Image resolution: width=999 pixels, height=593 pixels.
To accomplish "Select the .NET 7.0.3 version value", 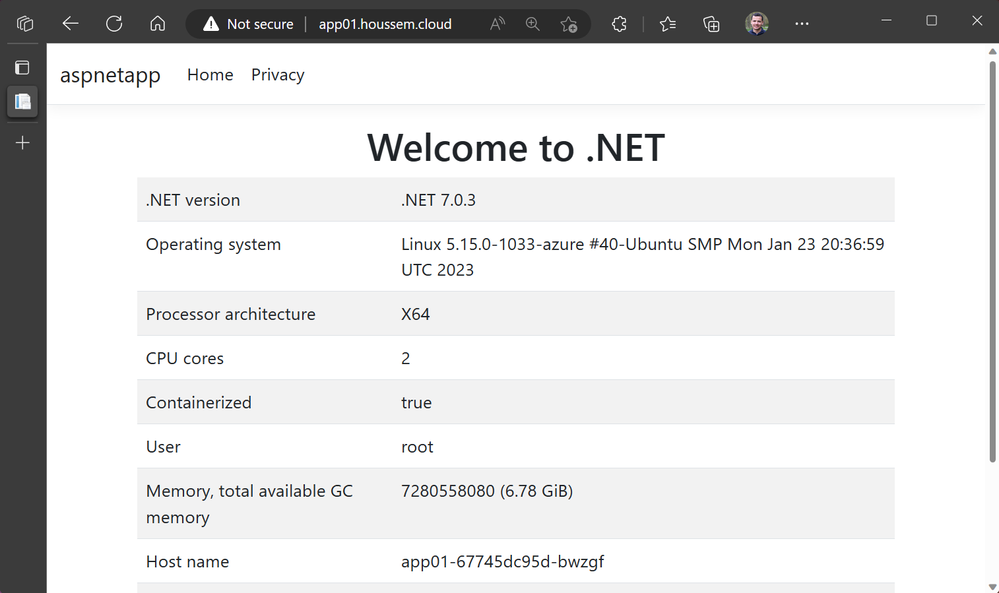I will [x=438, y=200].
